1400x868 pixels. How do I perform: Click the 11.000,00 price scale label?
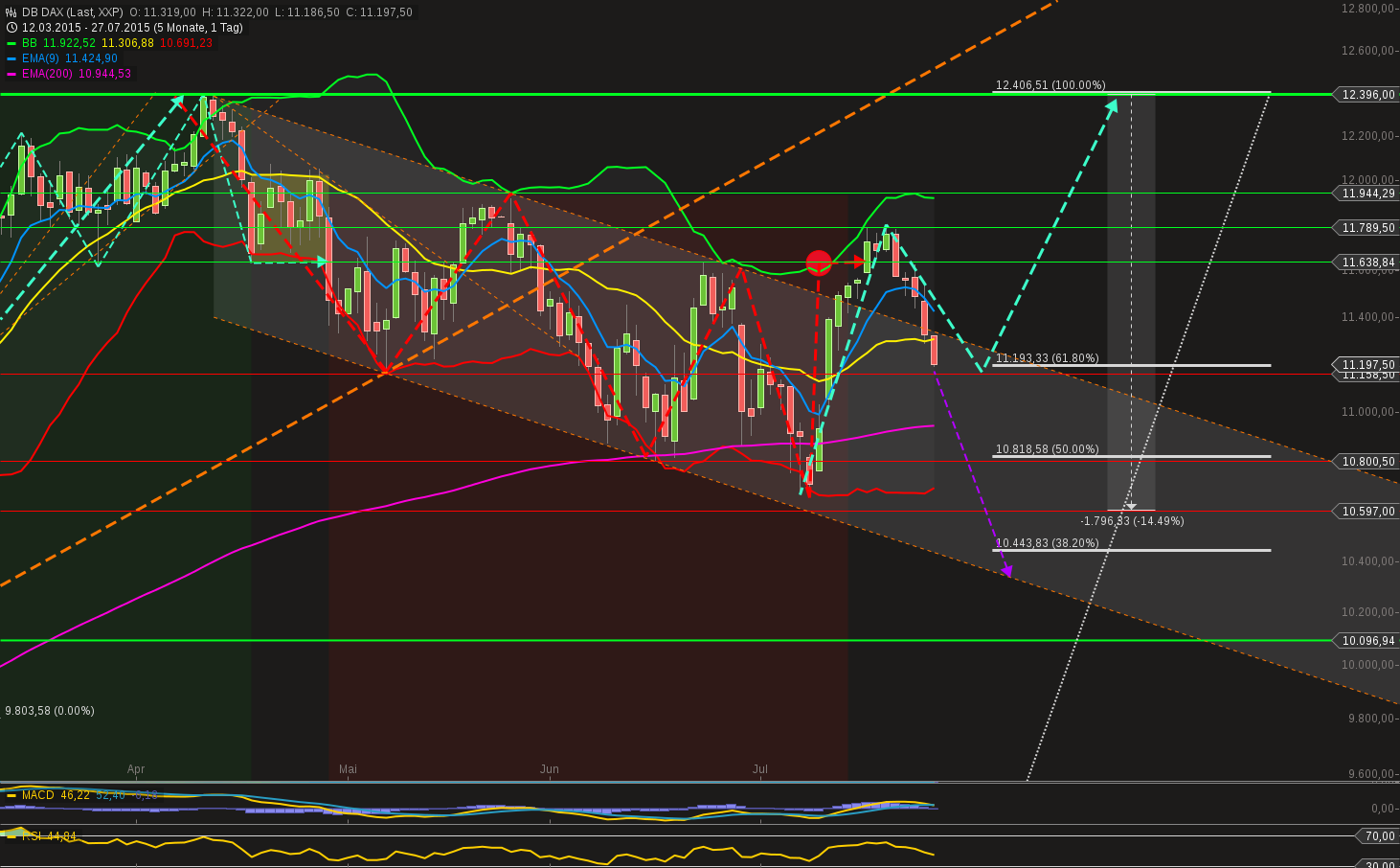(1367, 412)
